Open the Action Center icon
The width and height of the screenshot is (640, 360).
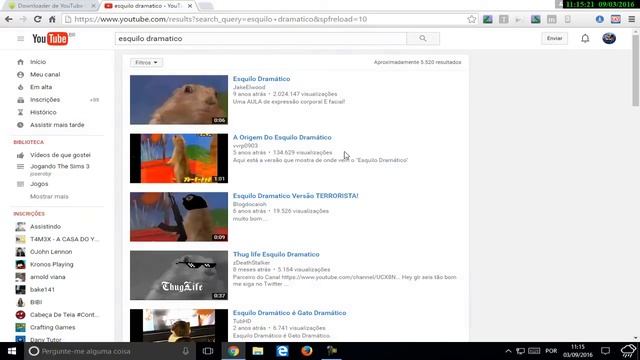click(x=605, y=351)
